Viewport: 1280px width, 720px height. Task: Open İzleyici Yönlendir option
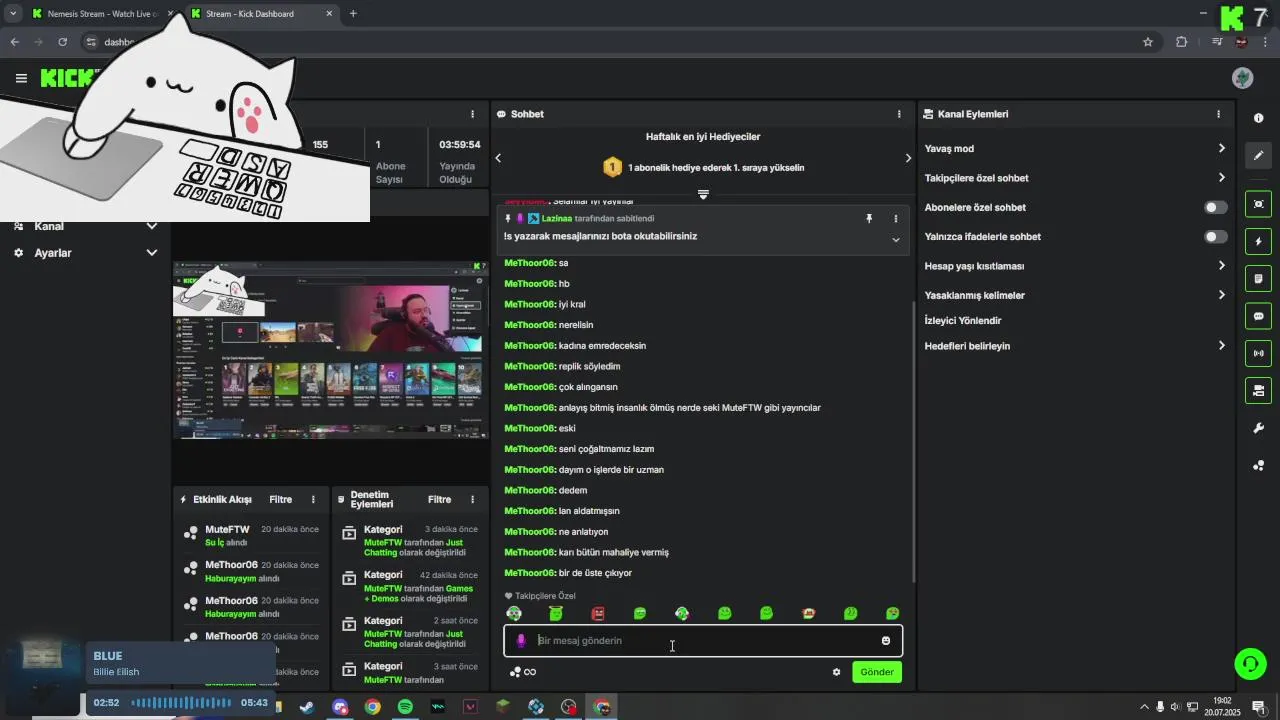pyautogui.click(x=963, y=321)
